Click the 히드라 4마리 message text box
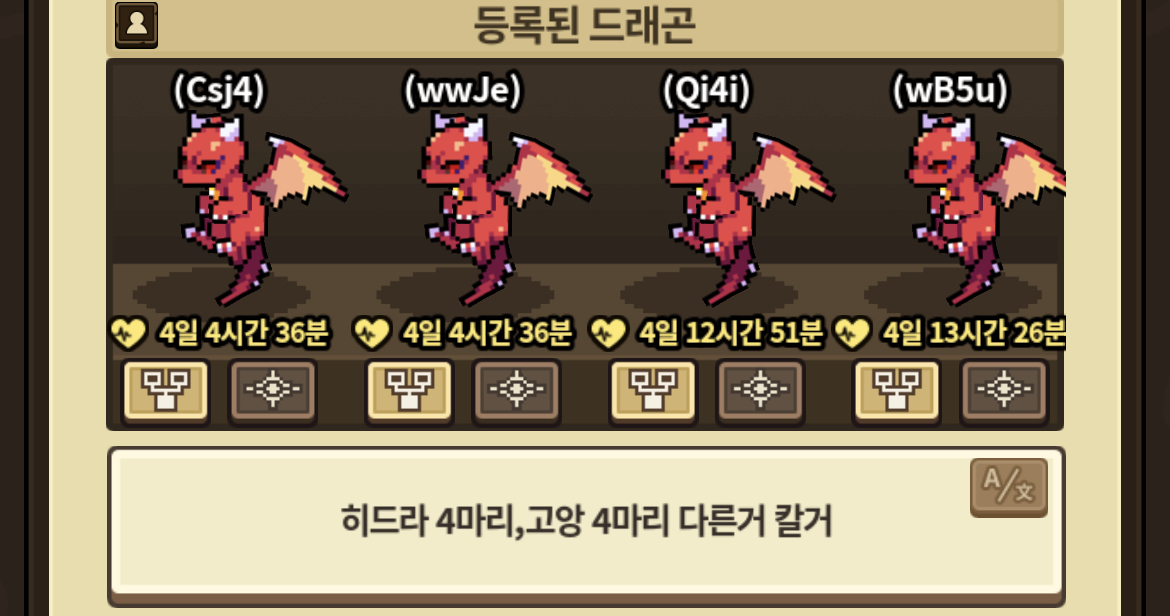Viewport: 1170px width, 616px height. pyautogui.click(x=586, y=524)
